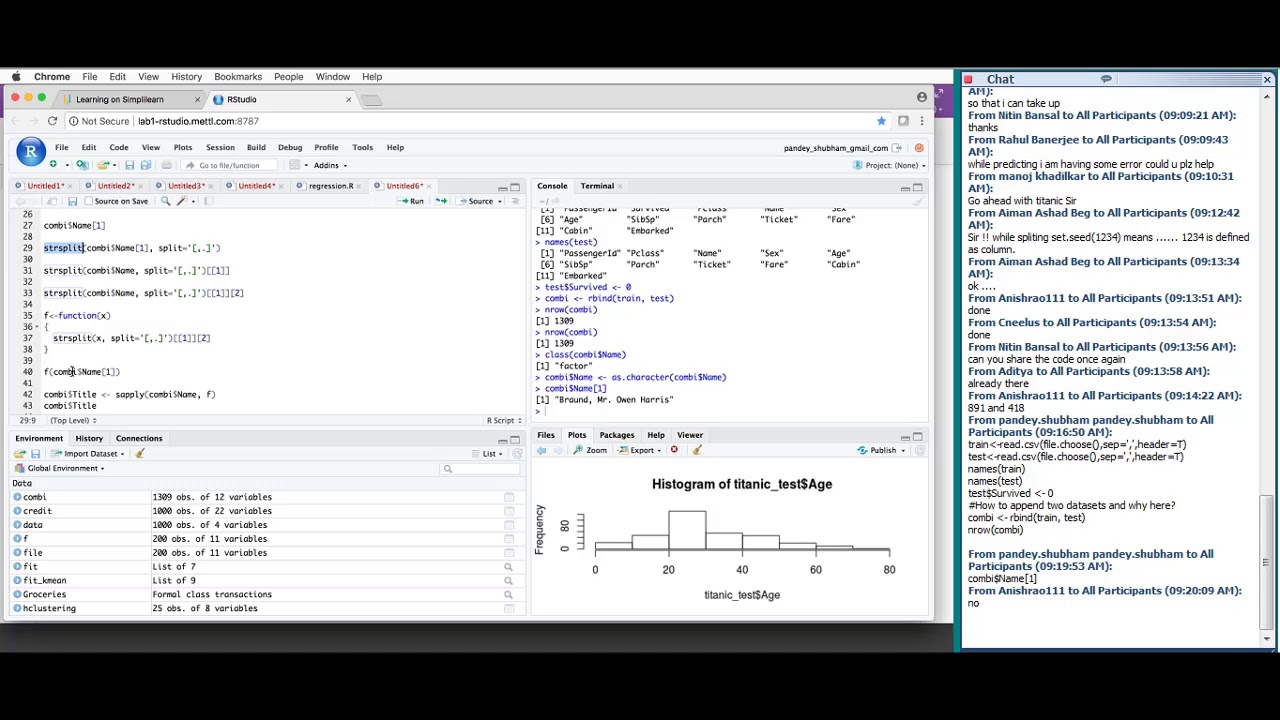Screen dimensions: 1280x720
Task: Click the red Quit session power icon
Action: pyautogui.click(x=919, y=148)
